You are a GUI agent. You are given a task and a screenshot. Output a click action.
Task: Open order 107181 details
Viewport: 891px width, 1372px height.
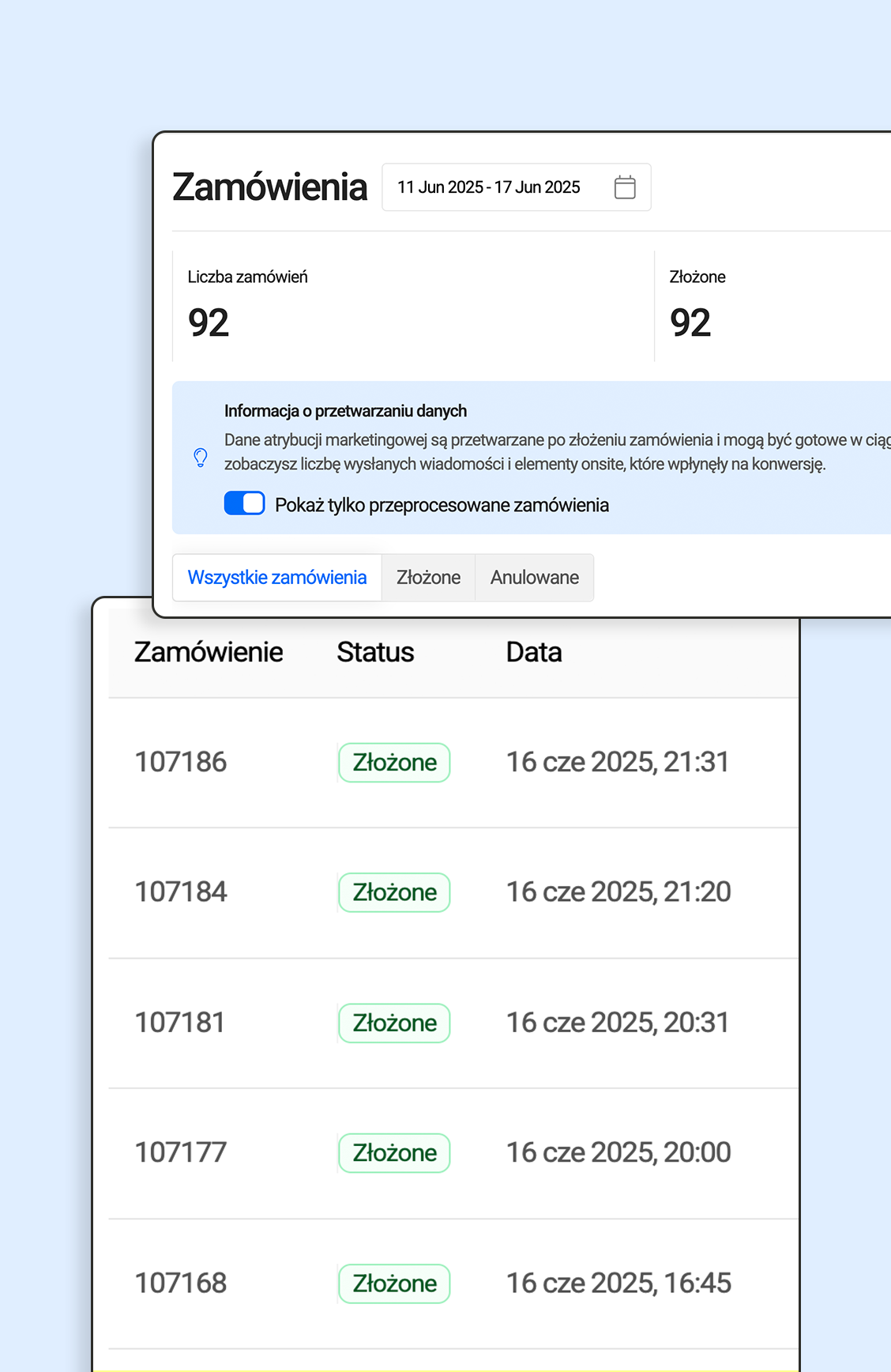pos(179,1022)
